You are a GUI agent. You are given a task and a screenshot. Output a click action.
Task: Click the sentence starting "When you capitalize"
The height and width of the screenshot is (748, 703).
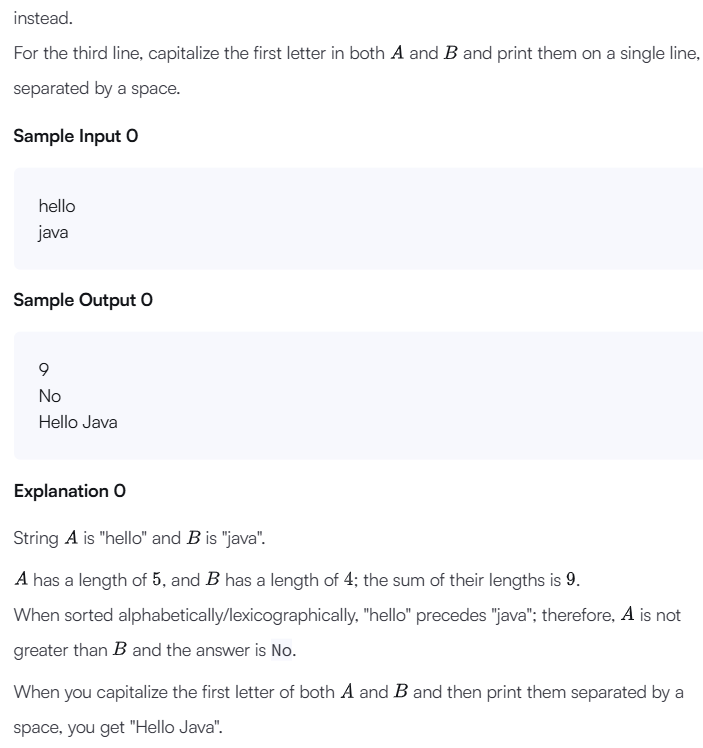click(348, 692)
